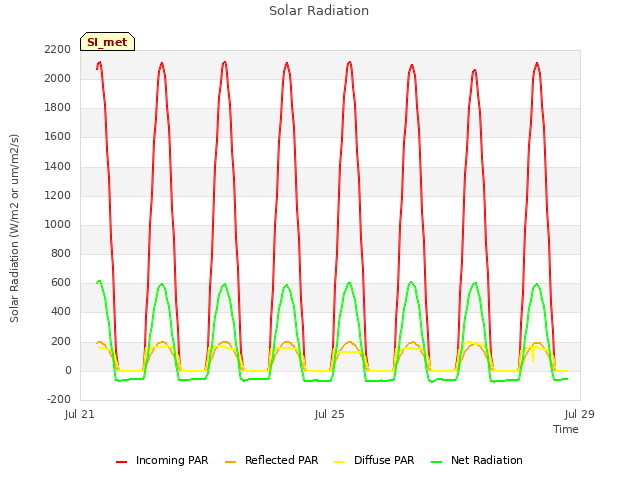Click the yellow Diffuse PAR legend swatch
This screenshot has height=480, width=640.
click(339, 462)
